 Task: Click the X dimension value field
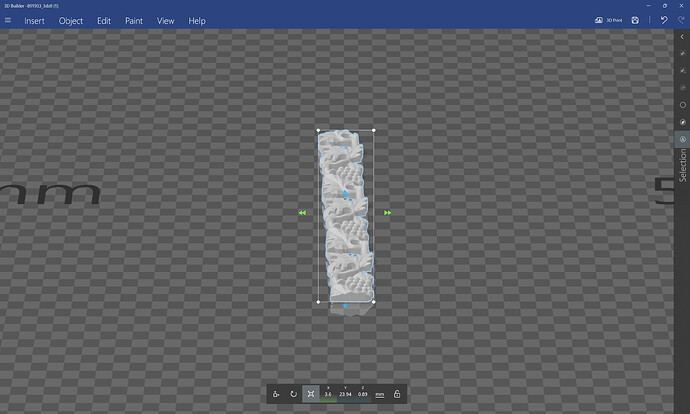pyautogui.click(x=328, y=394)
